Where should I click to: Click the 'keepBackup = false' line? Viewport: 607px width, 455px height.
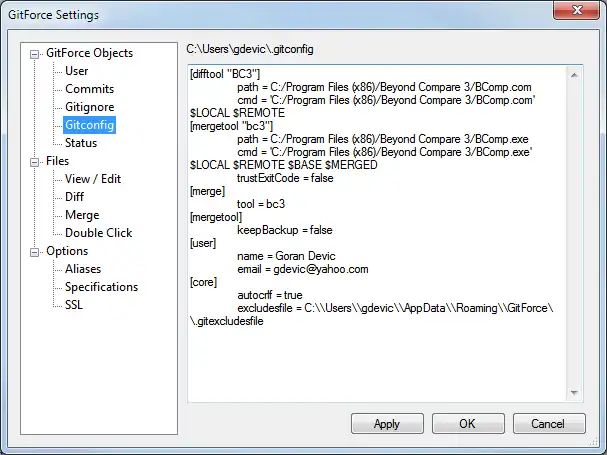285,230
